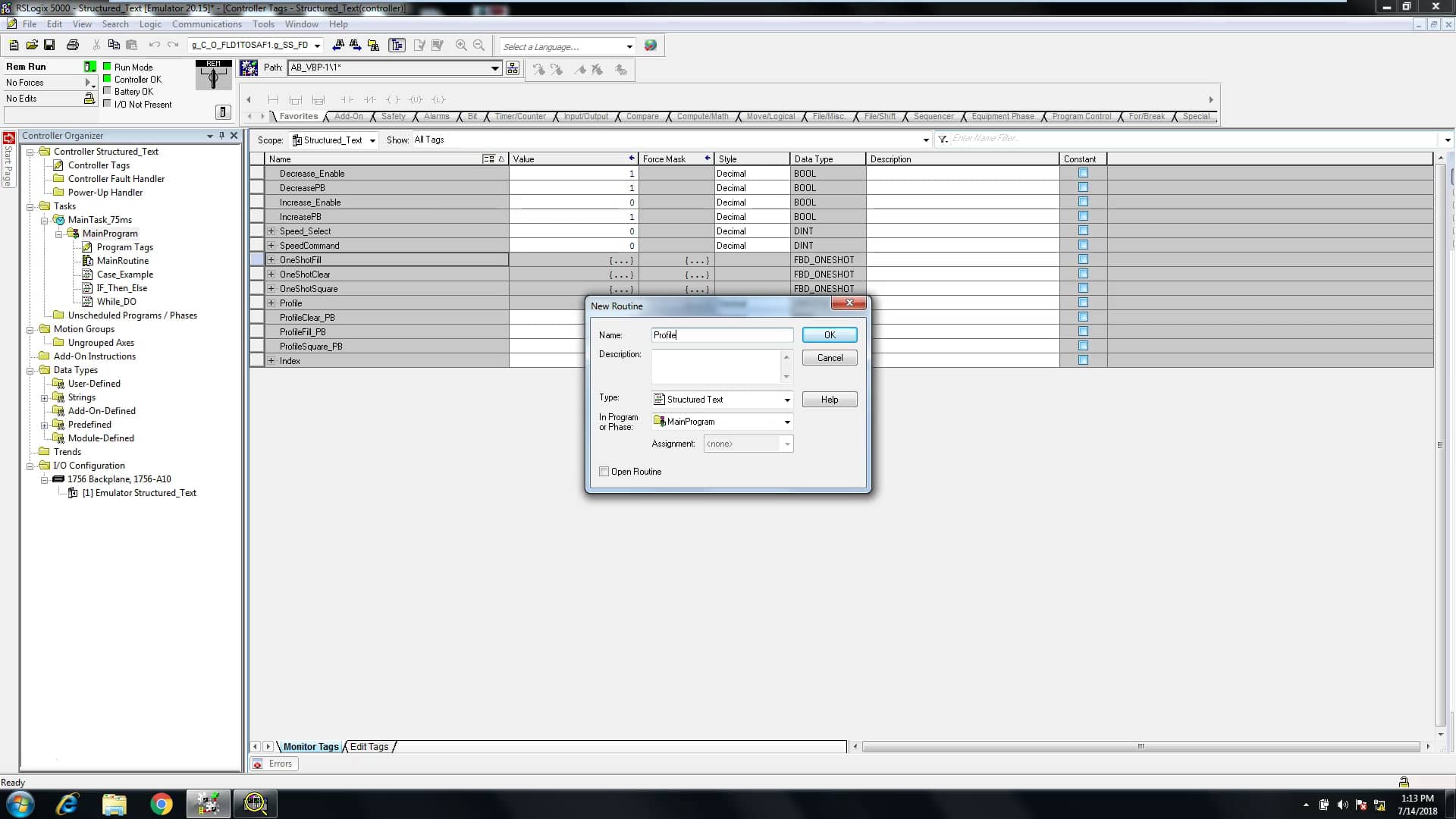Screen dimensions: 1456x819
Task: Click the Find Next search icon
Action: 355,45
